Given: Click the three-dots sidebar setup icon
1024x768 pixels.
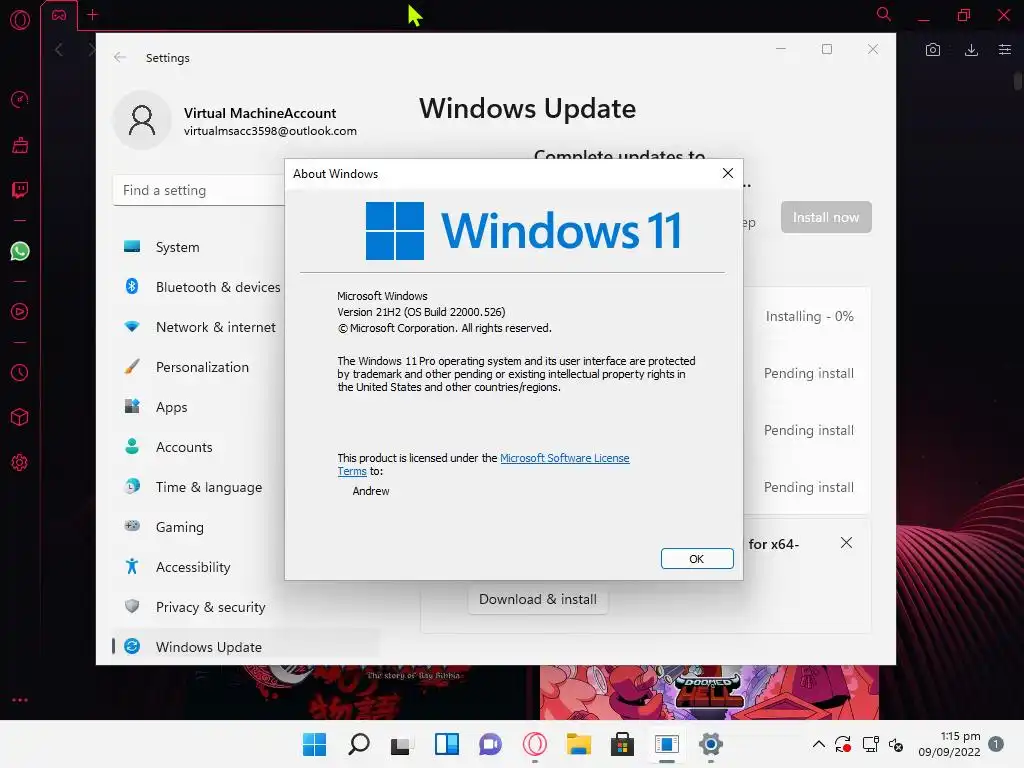Looking at the screenshot, I should 20,700.
